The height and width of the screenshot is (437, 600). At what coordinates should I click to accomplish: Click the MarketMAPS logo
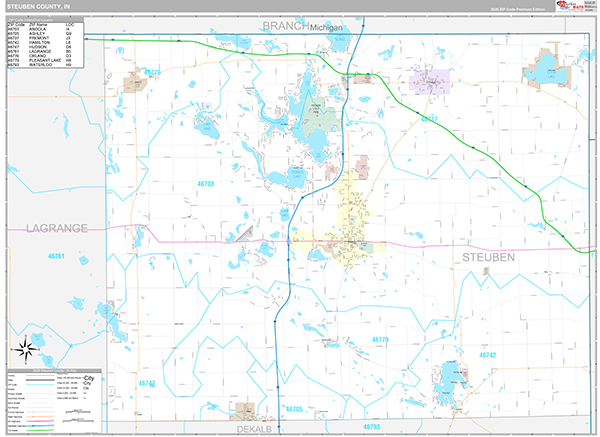pyautogui.click(x=570, y=6)
